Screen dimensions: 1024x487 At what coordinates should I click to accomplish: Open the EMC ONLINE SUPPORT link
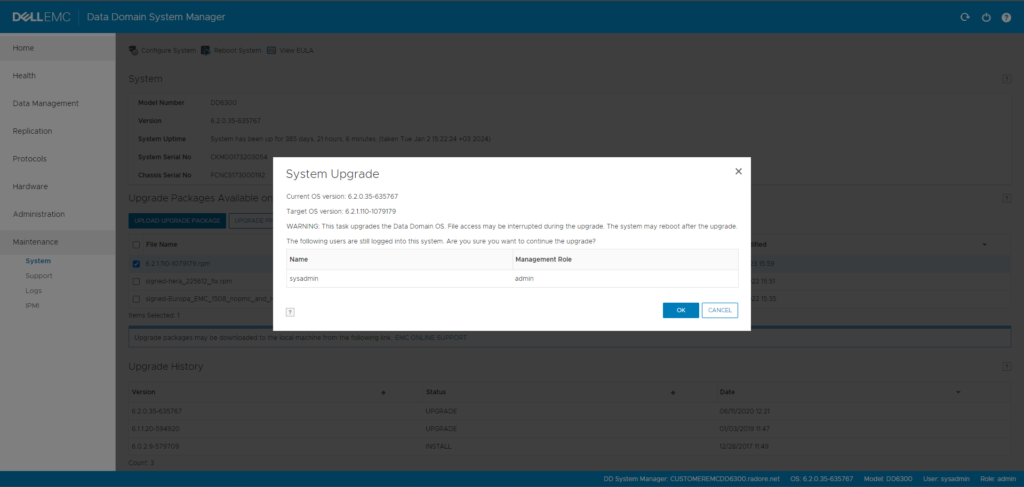tap(430, 338)
